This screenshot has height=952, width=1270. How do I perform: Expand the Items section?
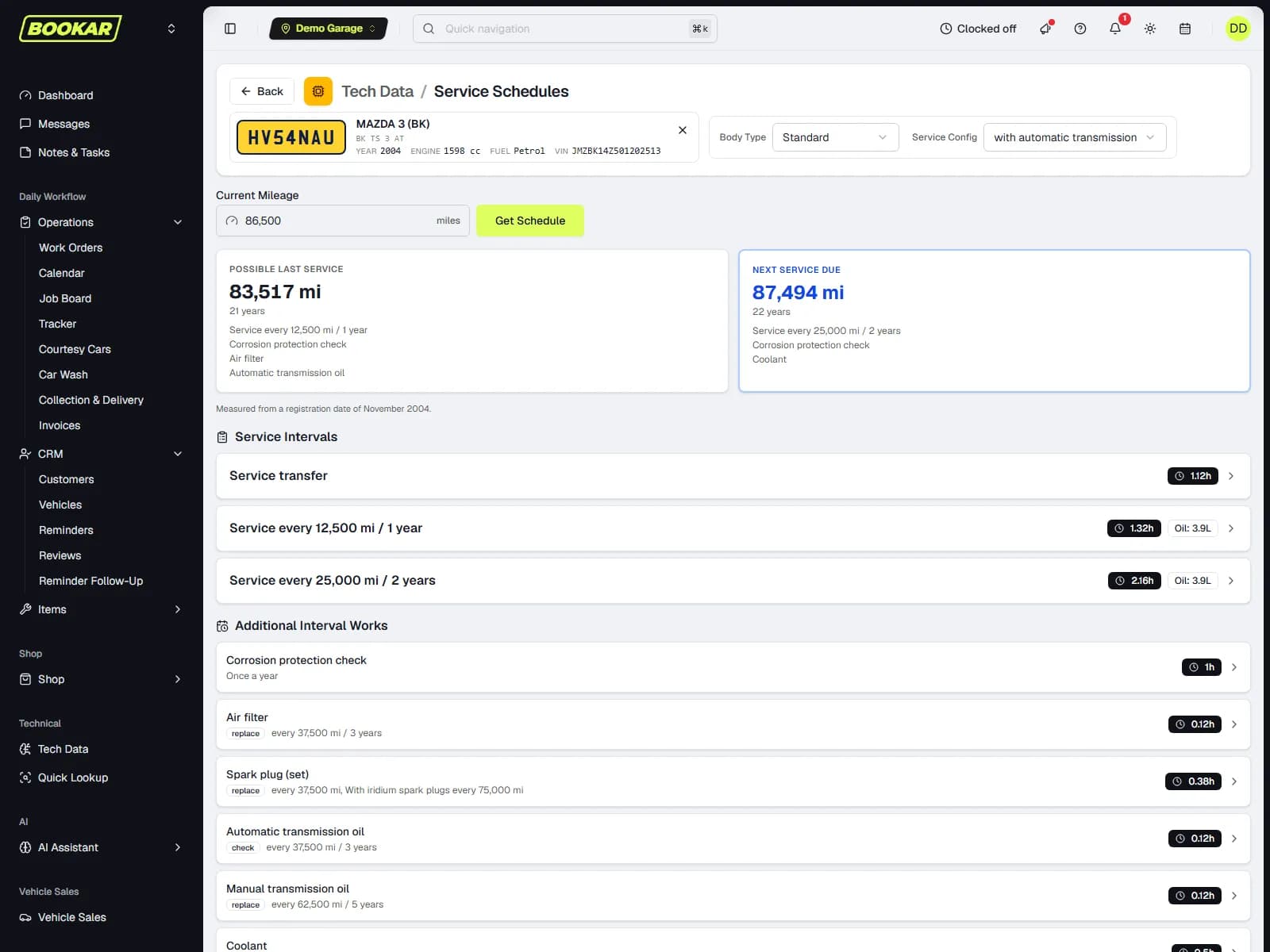click(x=102, y=609)
